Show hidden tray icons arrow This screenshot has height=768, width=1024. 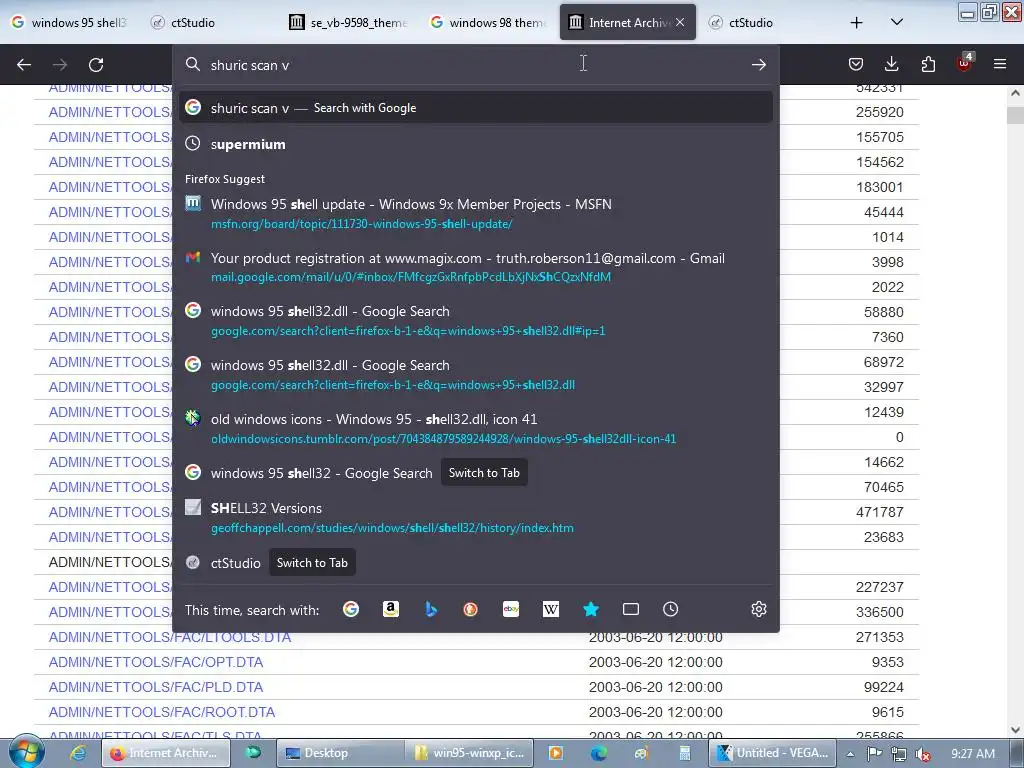[x=850, y=754]
